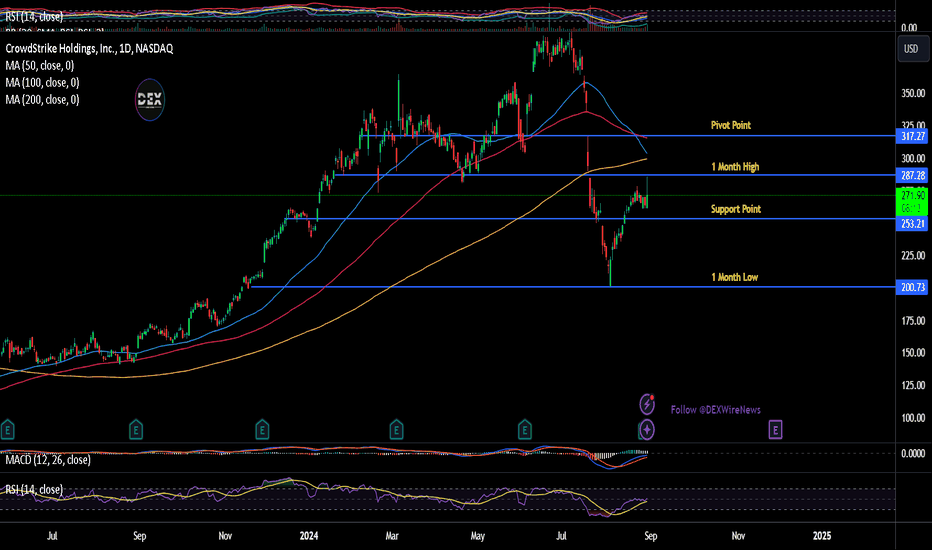This screenshot has height=550, width=932.
Task: Select the 317.27 price tag
Action: (912, 136)
